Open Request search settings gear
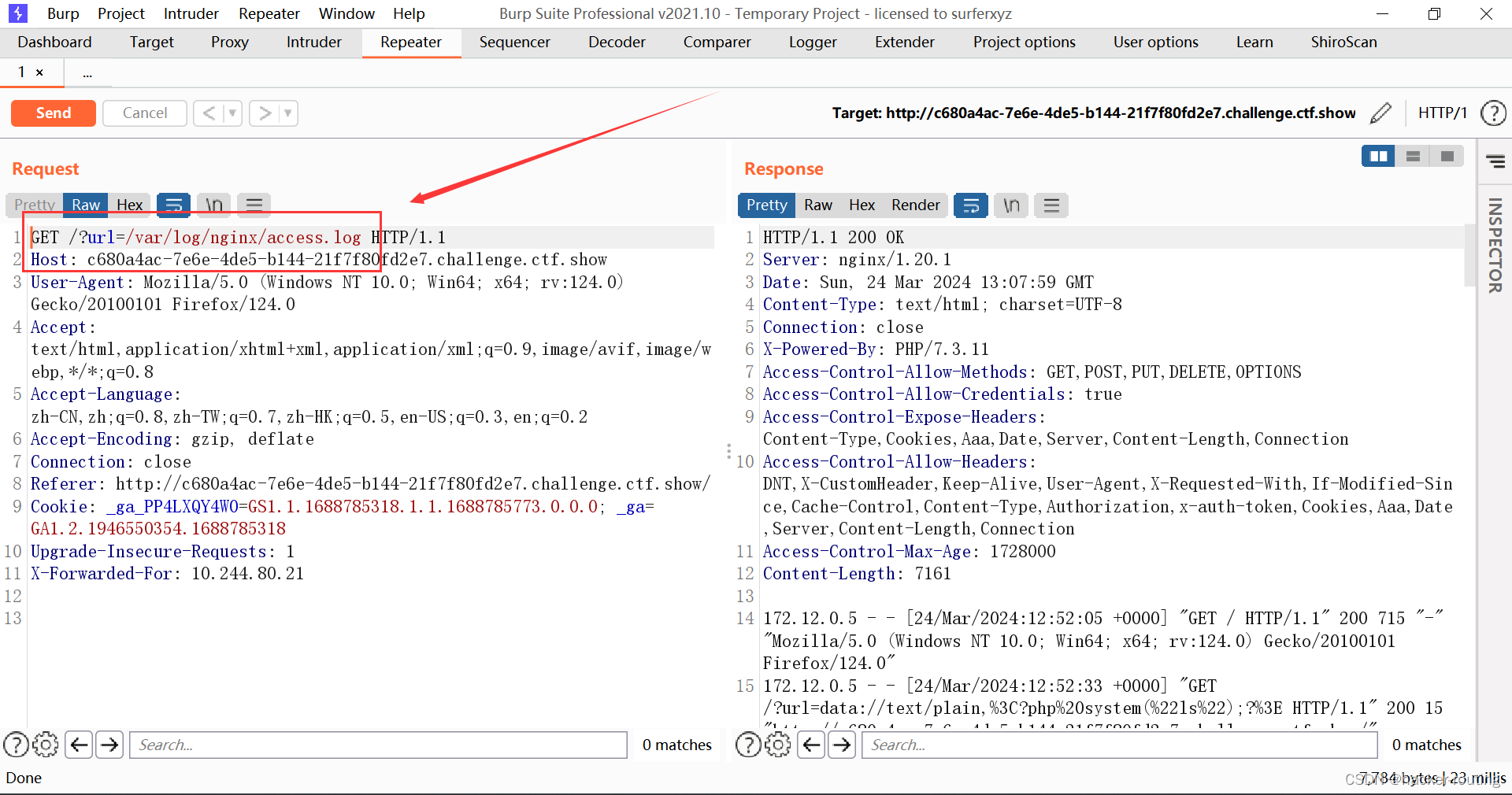The height and width of the screenshot is (795, 1512). 46,745
